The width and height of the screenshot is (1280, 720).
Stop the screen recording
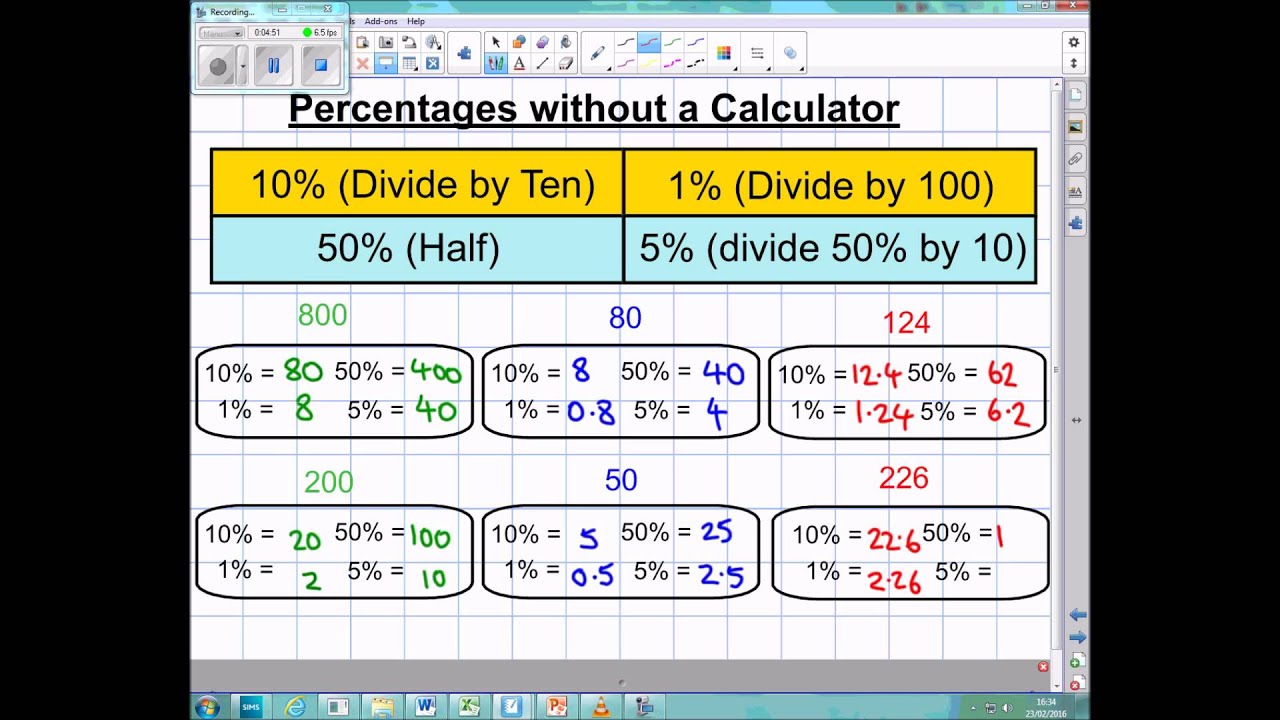[x=321, y=66]
